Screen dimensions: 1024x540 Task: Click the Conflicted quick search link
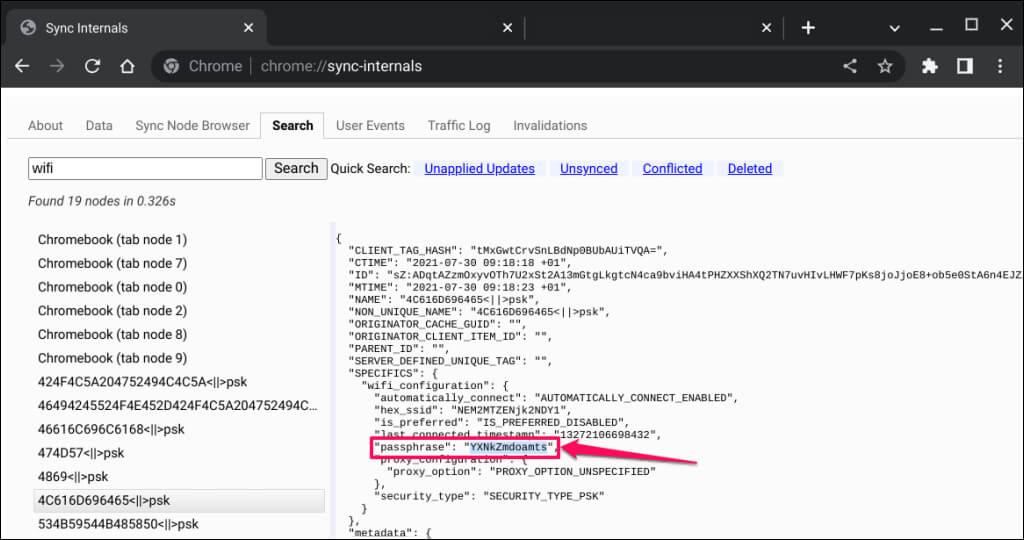pos(672,169)
